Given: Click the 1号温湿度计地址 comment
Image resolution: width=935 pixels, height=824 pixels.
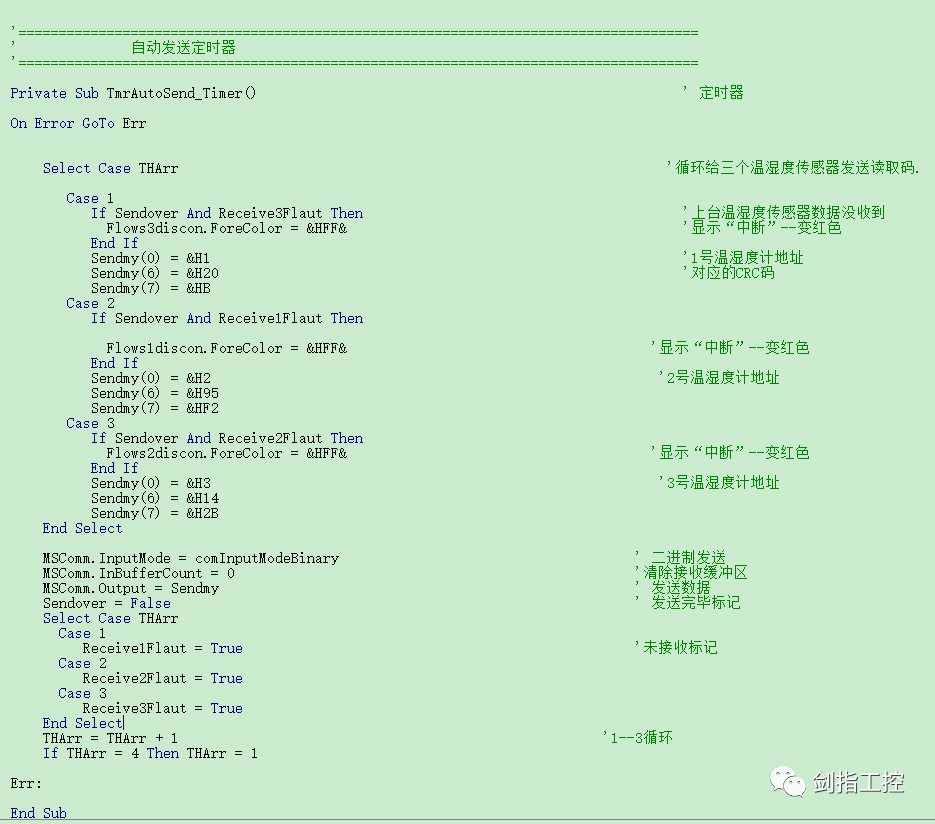Looking at the screenshot, I should [746, 257].
